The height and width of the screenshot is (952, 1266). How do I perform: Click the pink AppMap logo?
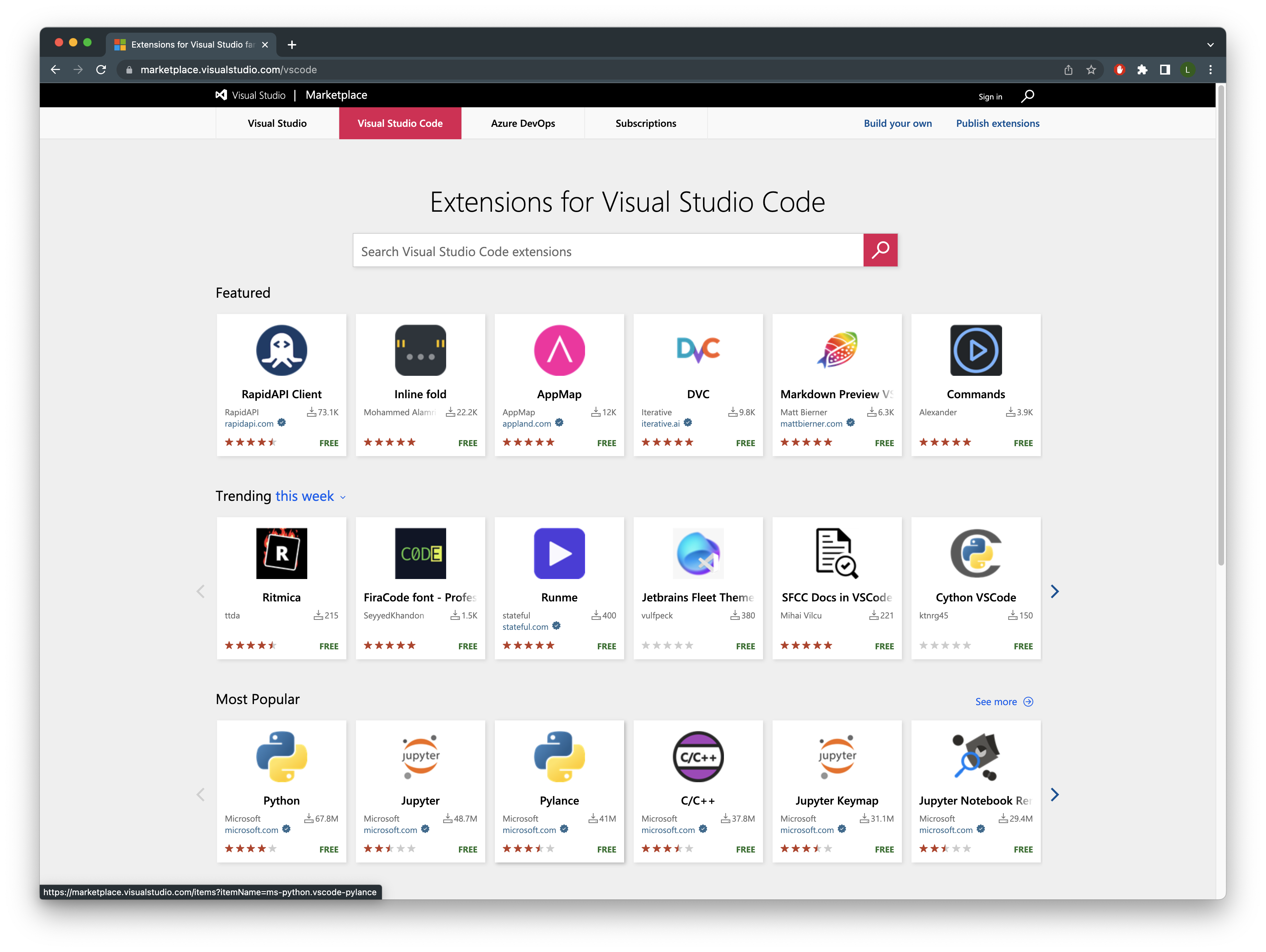(x=559, y=350)
